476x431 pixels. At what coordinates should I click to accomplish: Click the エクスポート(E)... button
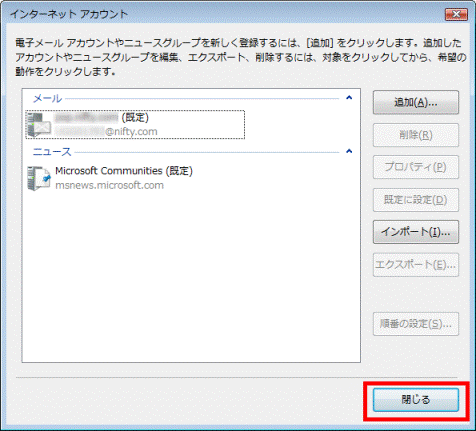click(x=416, y=265)
